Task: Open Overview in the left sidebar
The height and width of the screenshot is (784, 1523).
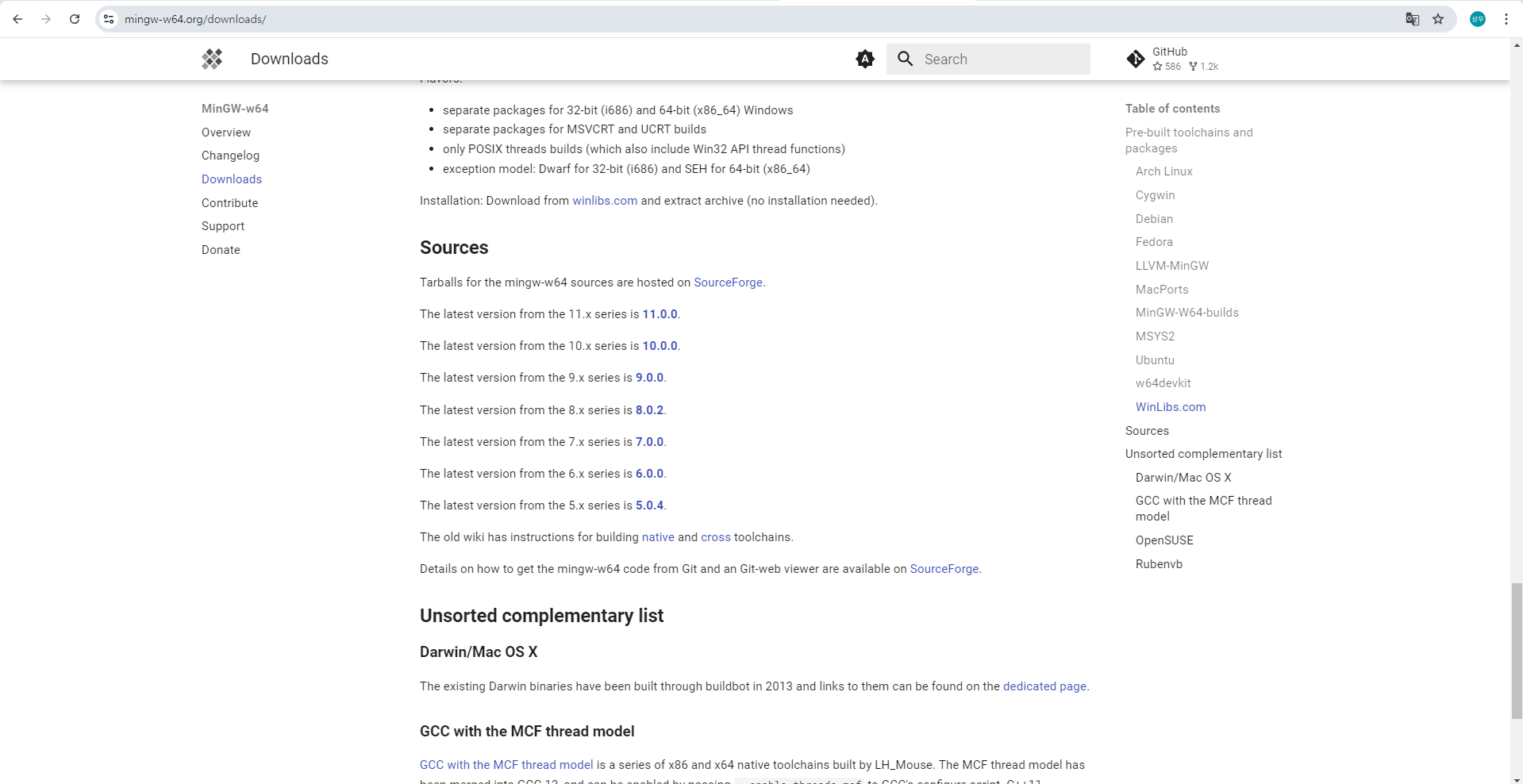Action: [226, 133]
